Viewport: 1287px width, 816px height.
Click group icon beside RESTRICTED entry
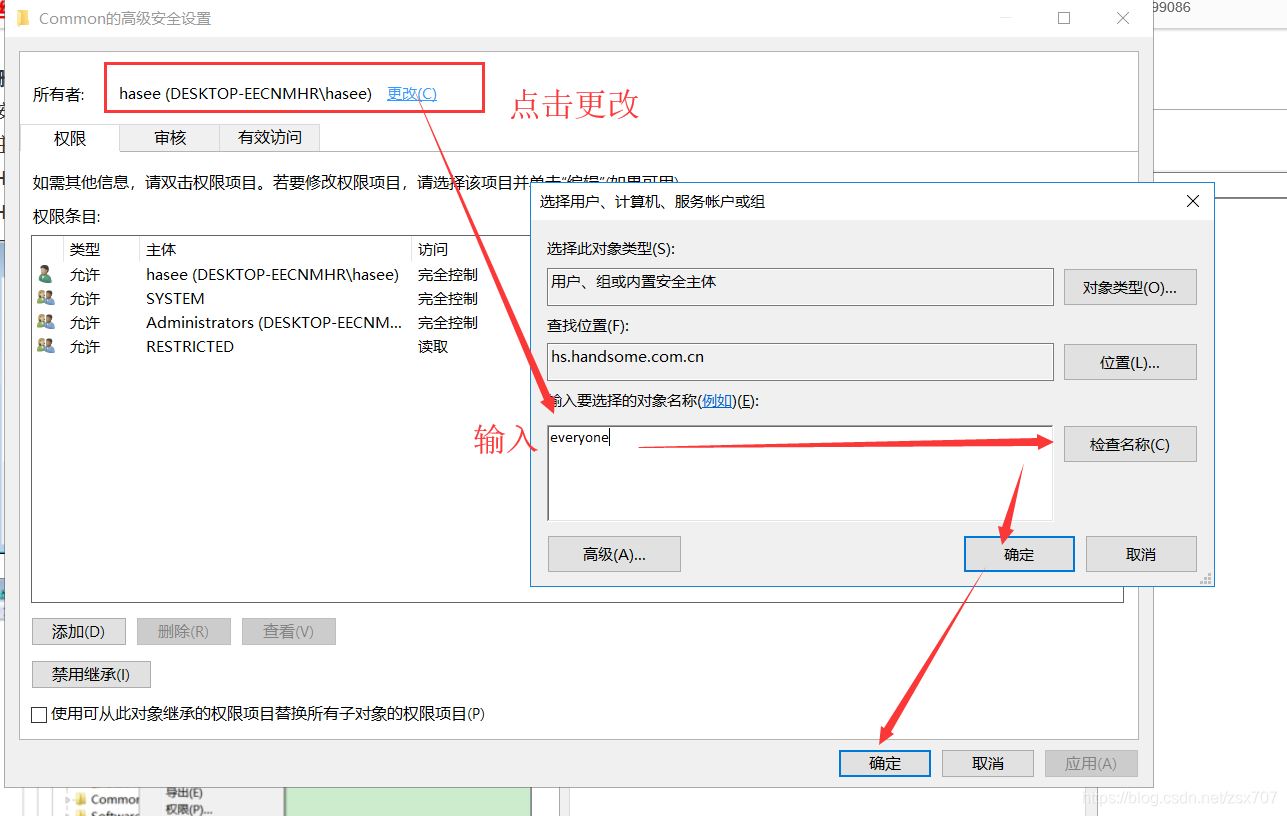(45, 346)
